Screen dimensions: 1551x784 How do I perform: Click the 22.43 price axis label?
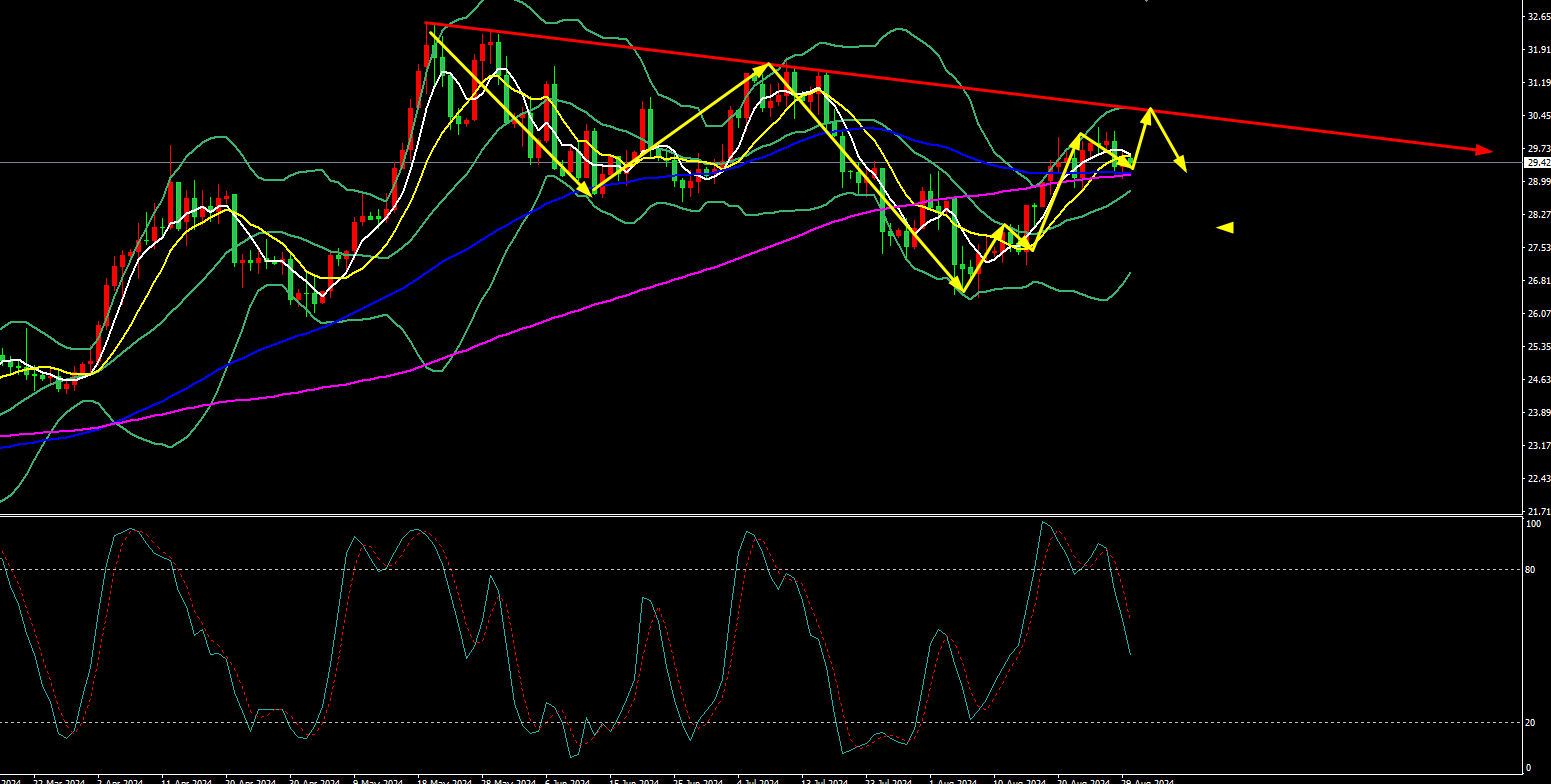pyautogui.click(x=1538, y=479)
